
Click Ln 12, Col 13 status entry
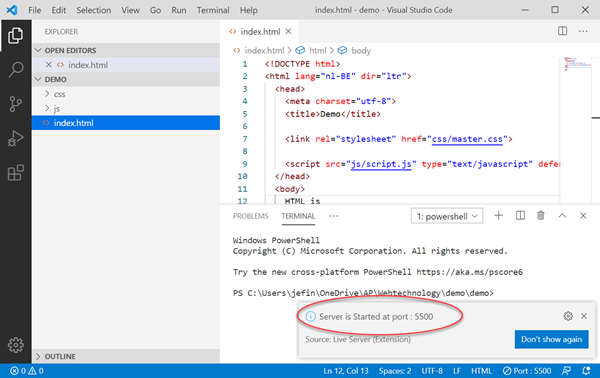click(x=346, y=371)
